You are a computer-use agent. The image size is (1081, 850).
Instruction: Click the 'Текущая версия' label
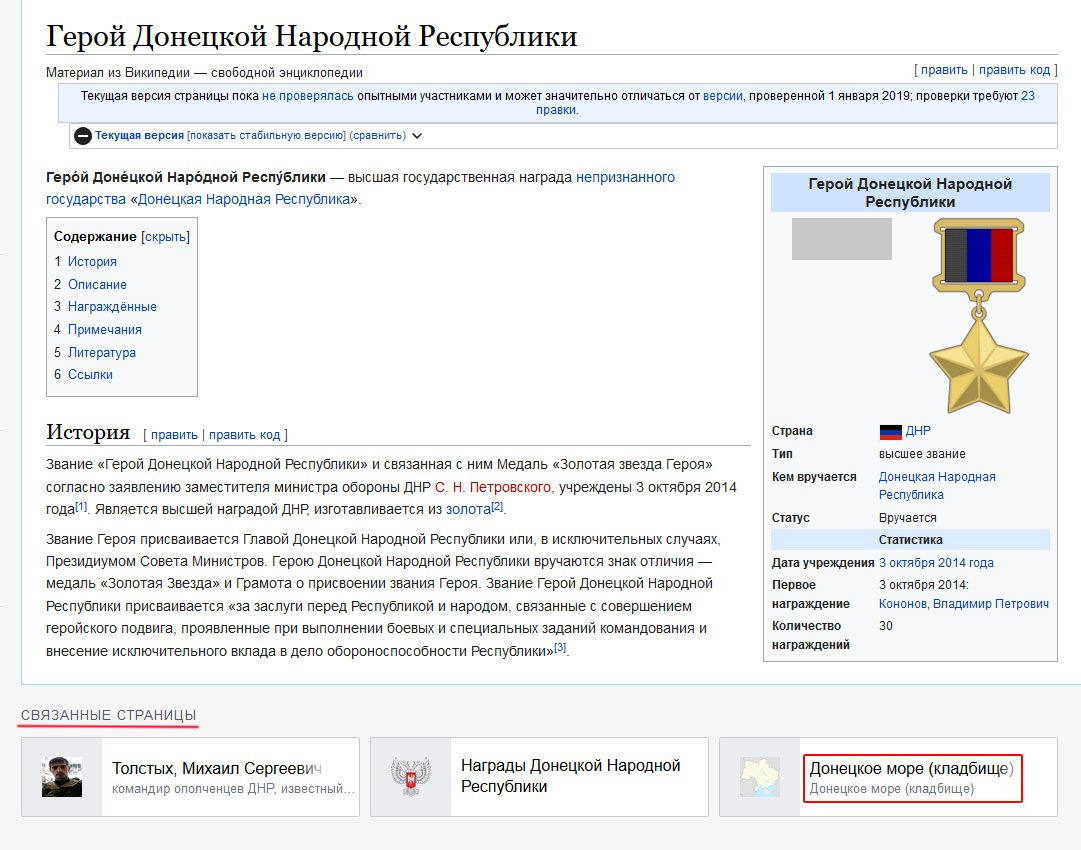139,136
